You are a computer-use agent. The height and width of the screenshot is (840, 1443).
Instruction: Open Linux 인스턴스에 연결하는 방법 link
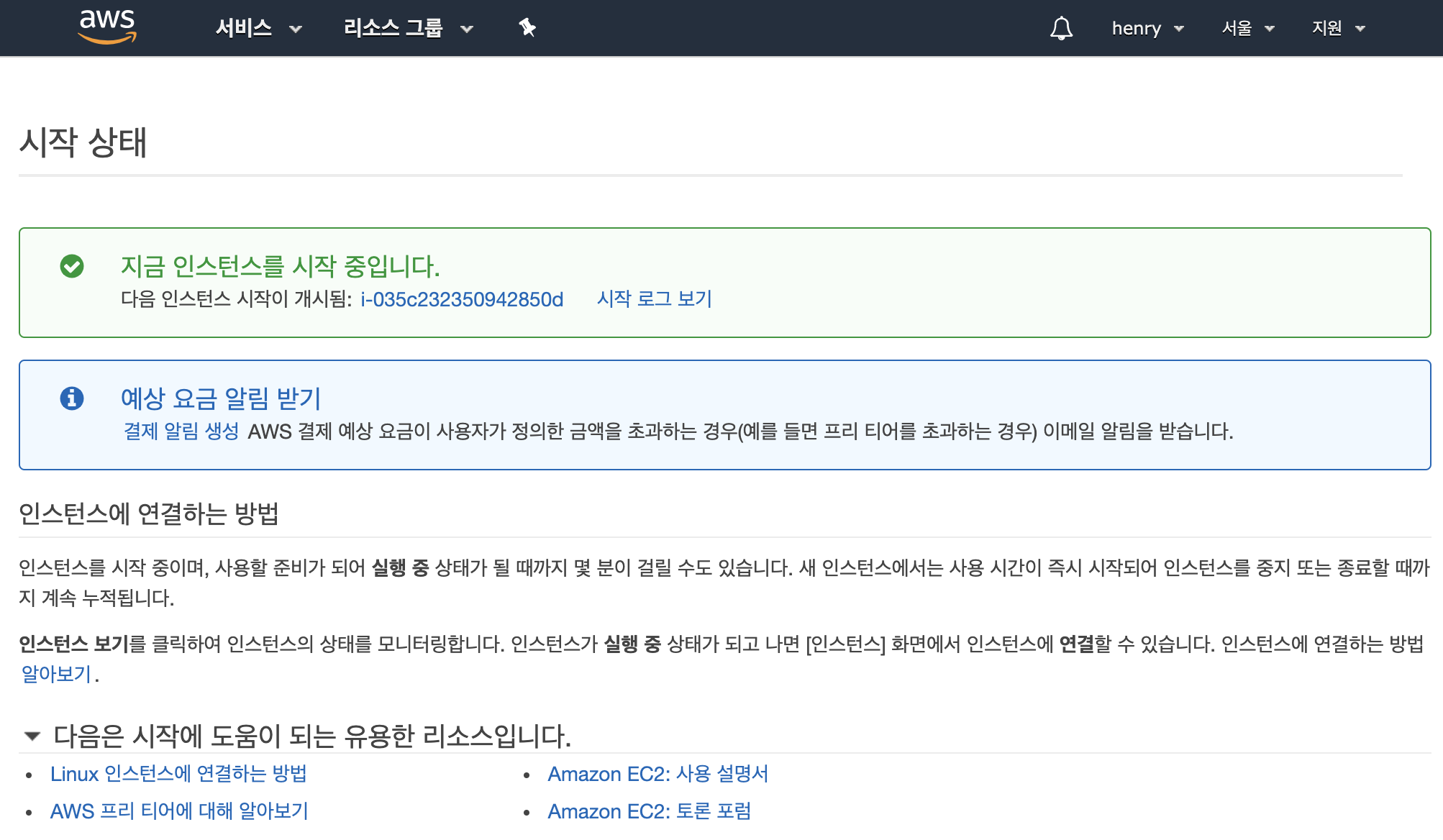178,774
